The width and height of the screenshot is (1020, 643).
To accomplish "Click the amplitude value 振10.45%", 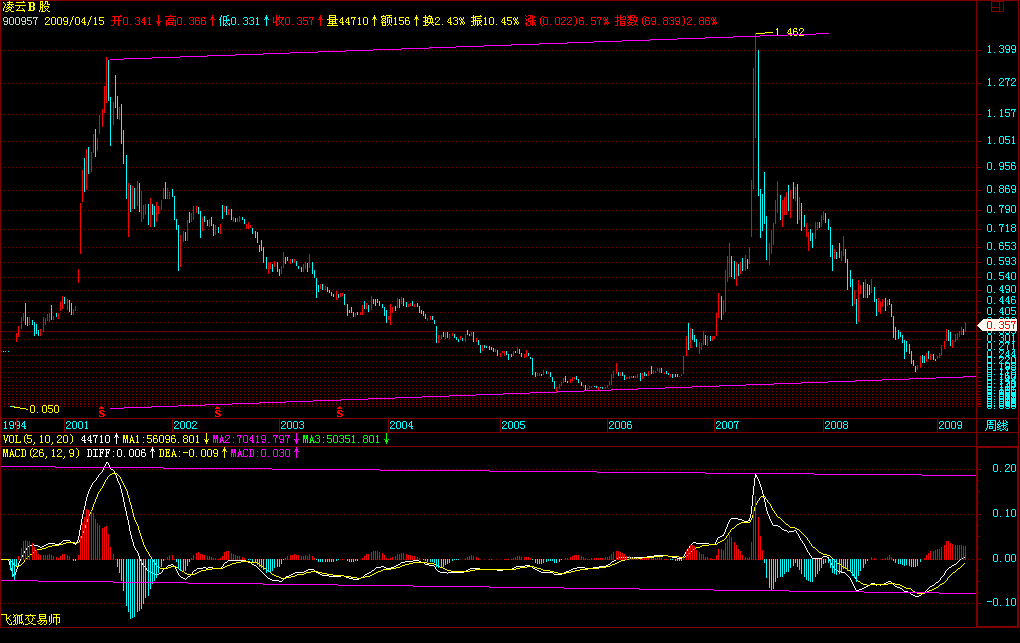I will [495, 21].
